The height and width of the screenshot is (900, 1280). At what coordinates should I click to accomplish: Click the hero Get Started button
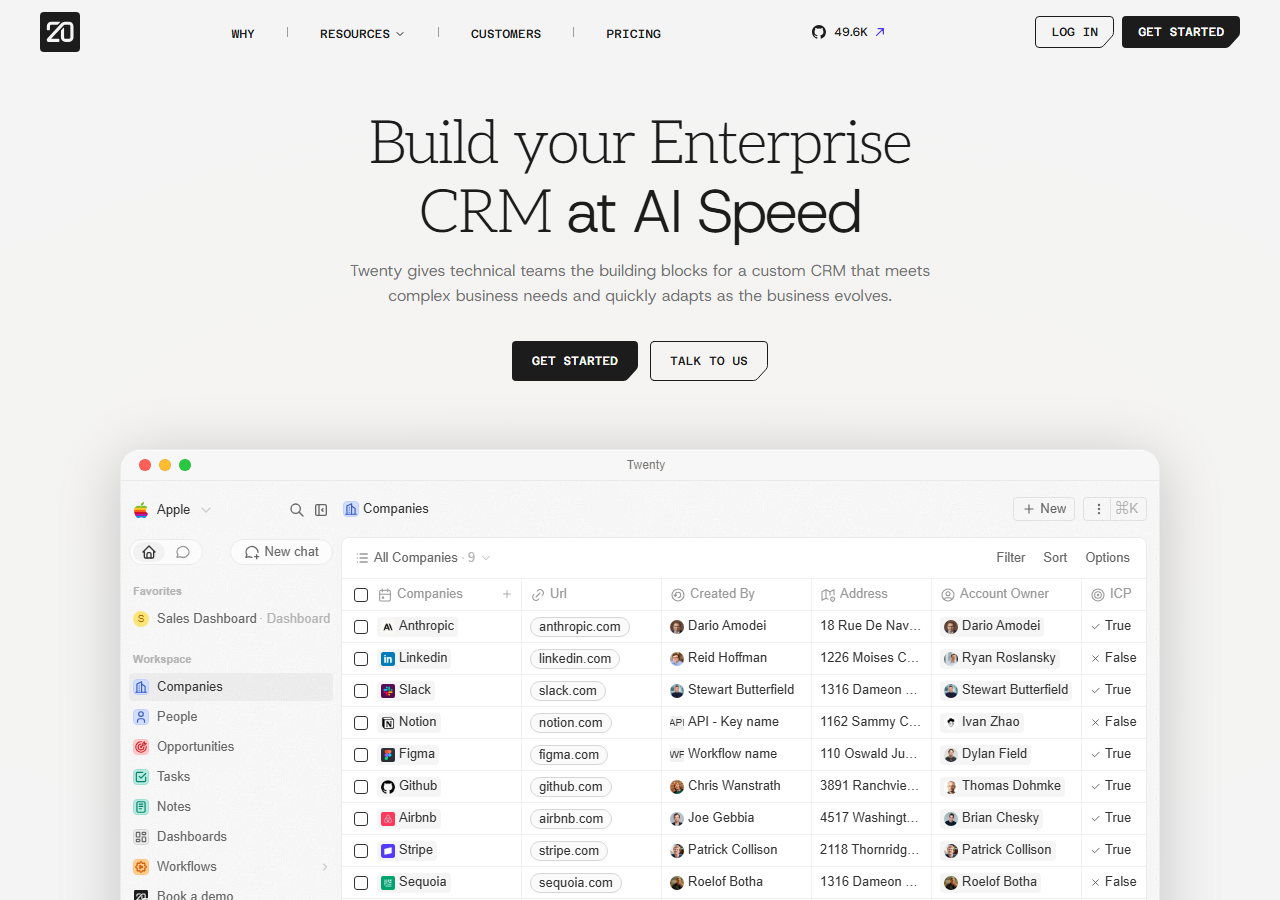click(575, 361)
